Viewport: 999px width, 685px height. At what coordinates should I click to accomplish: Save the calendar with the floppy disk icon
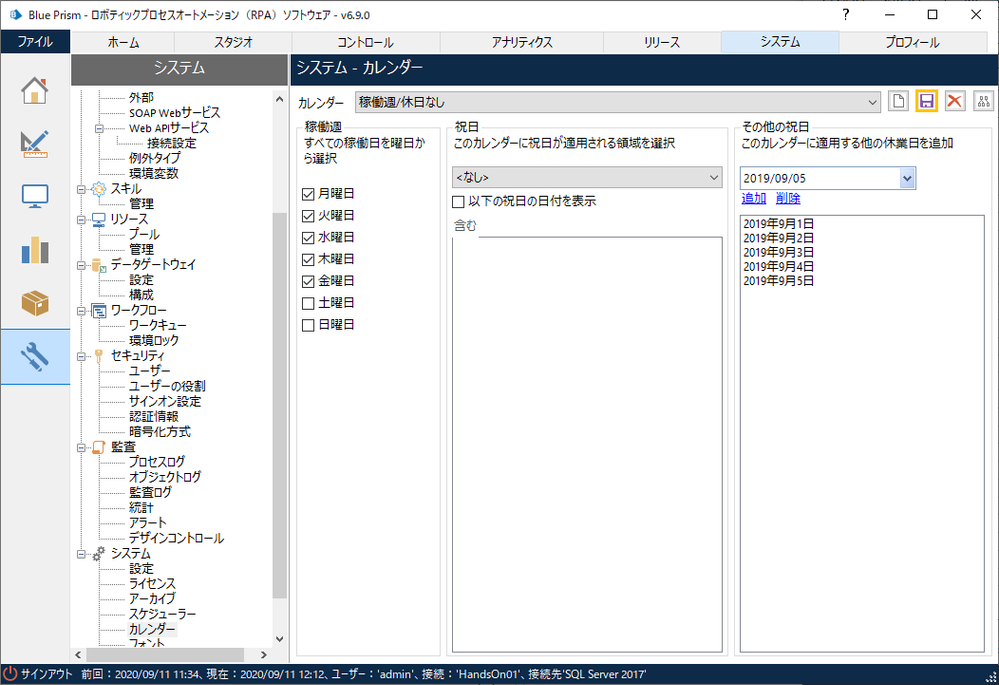[926, 101]
